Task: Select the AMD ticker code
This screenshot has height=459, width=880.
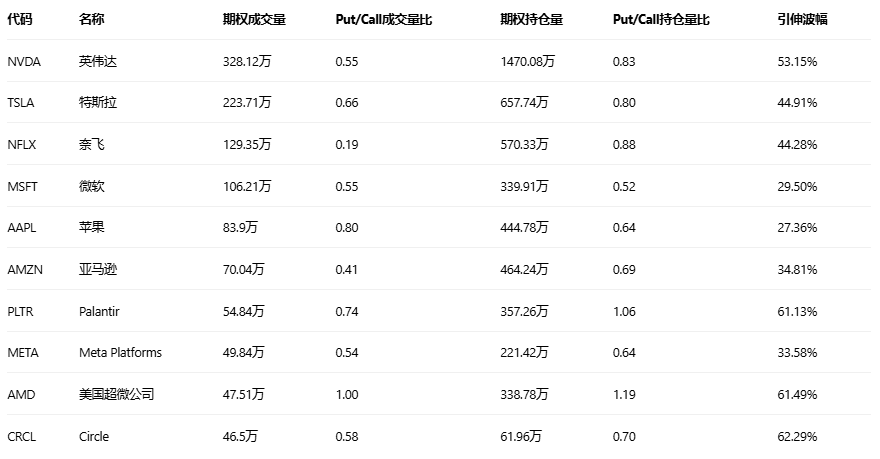Action: tap(20, 394)
